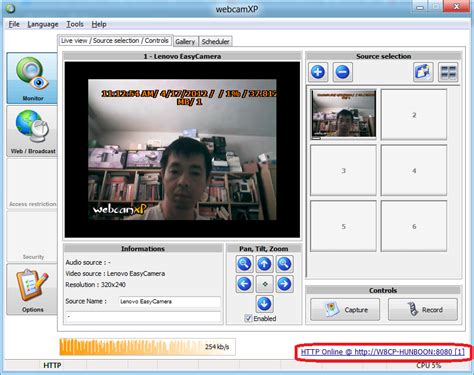
Task: Add a source with the plus icon
Action: (318, 72)
